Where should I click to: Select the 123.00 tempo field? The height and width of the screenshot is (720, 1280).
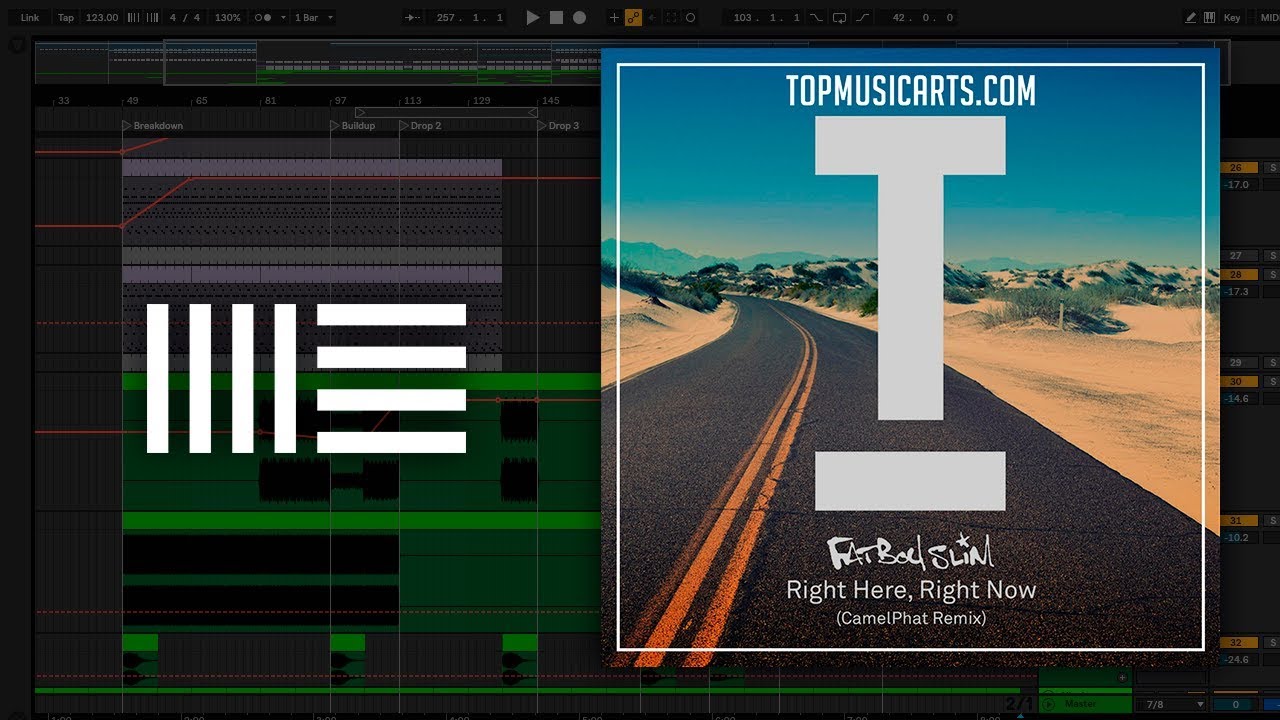tap(101, 18)
